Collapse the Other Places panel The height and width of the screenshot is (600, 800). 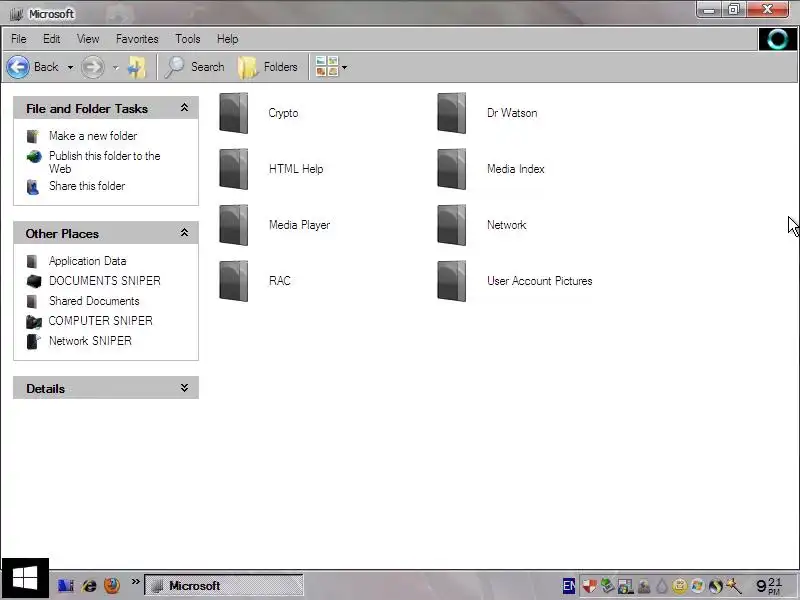pyautogui.click(x=184, y=233)
